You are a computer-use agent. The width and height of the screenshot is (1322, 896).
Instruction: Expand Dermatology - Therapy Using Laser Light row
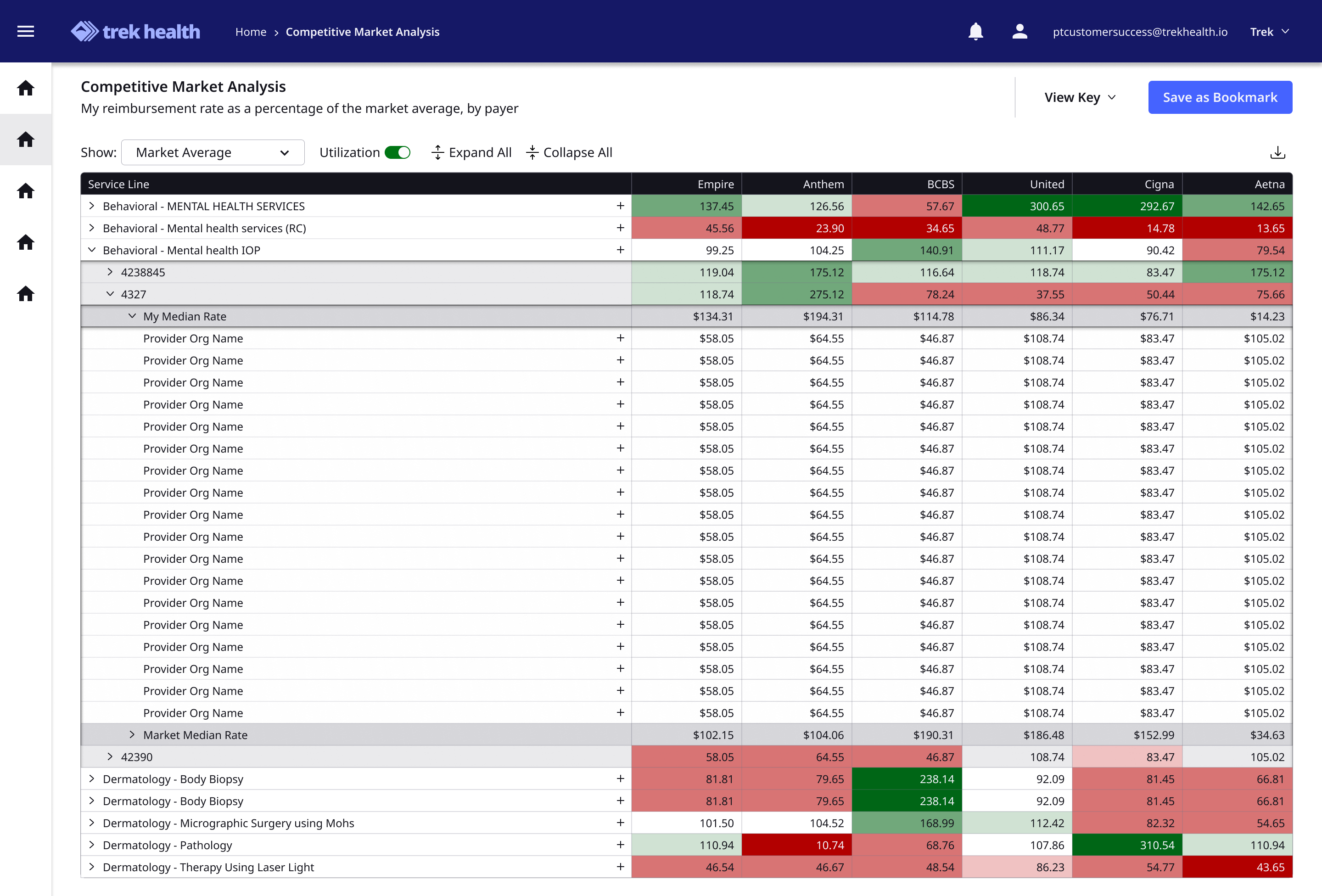click(92, 867)
